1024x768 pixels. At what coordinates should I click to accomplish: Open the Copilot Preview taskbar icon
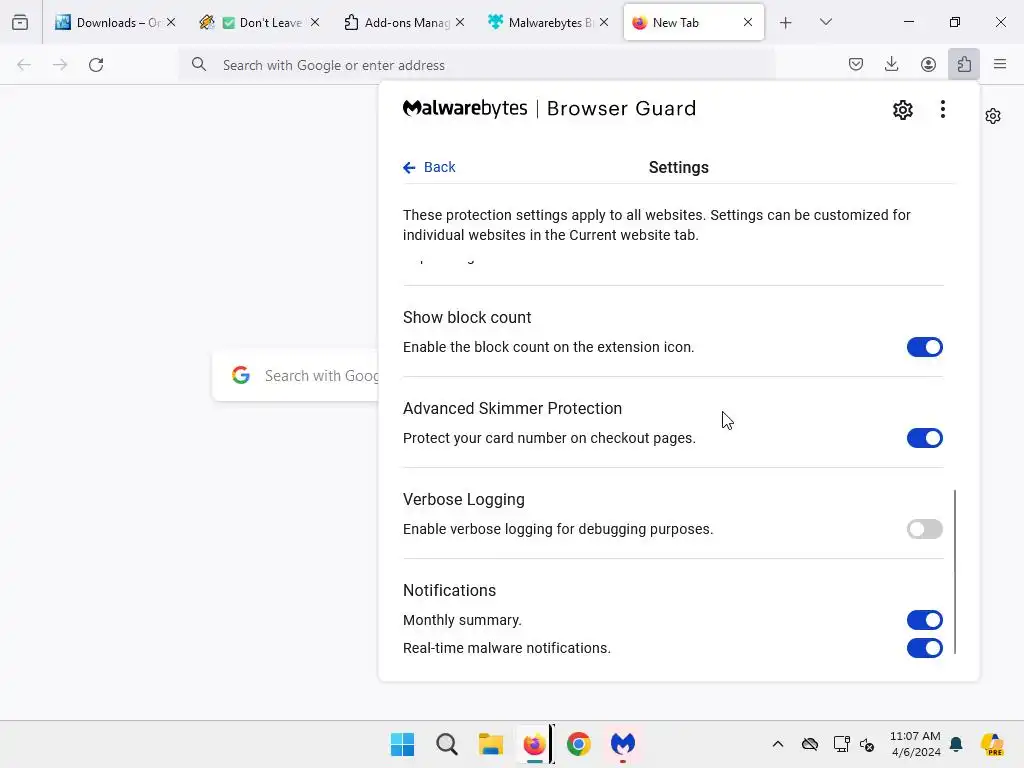(x=992, y=744)
